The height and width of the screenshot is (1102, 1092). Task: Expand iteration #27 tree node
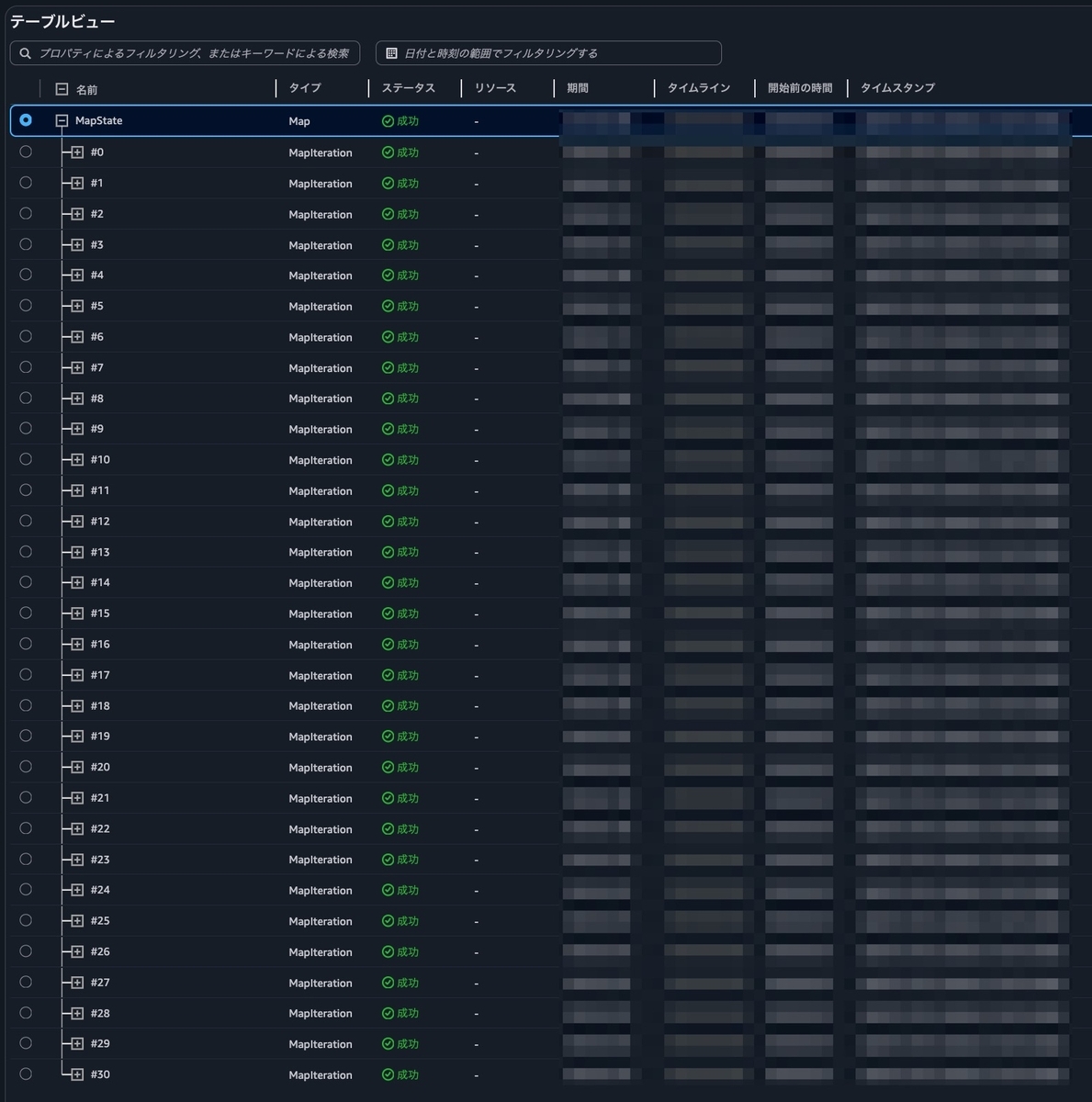77,983
